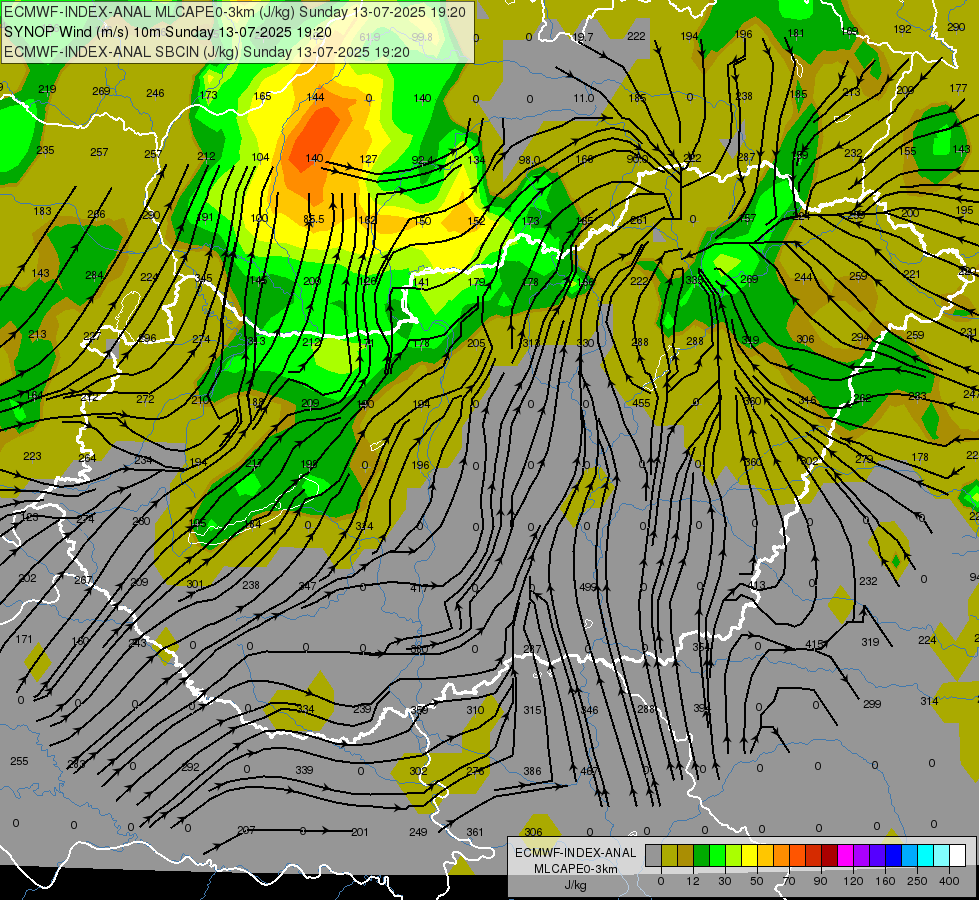Viewport: 979px width, 900px height.
Task: Pick the violet-purple legend swatch
Action: 862,855
